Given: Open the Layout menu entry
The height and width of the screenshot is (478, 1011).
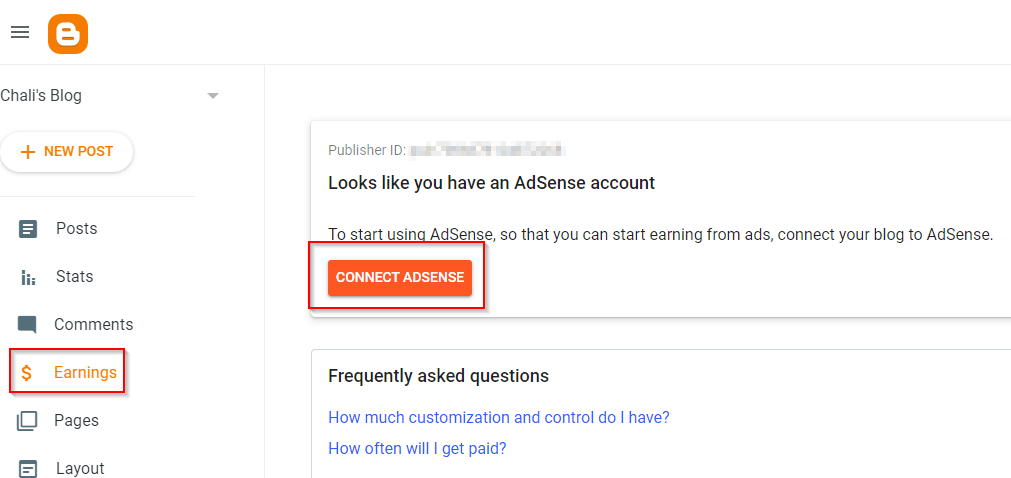Looking at the screenshot, I should click(80, 468).
